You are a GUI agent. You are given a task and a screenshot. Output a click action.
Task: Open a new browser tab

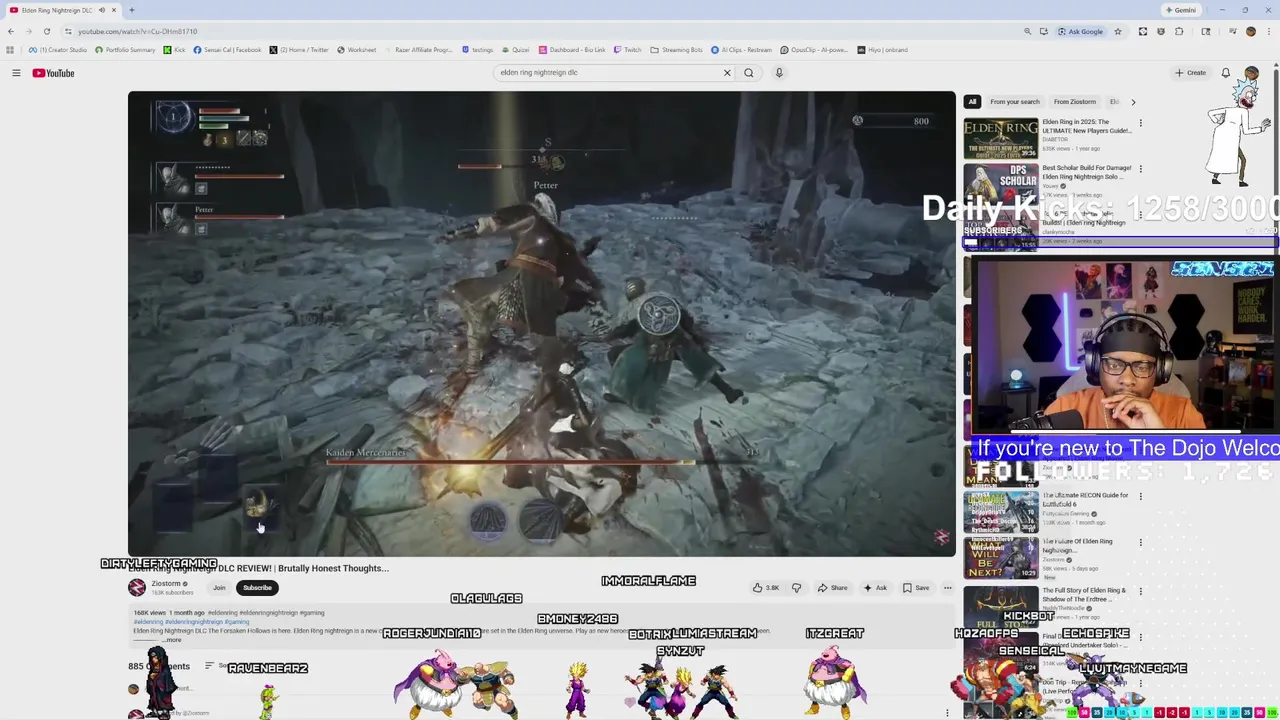(131, 10)
